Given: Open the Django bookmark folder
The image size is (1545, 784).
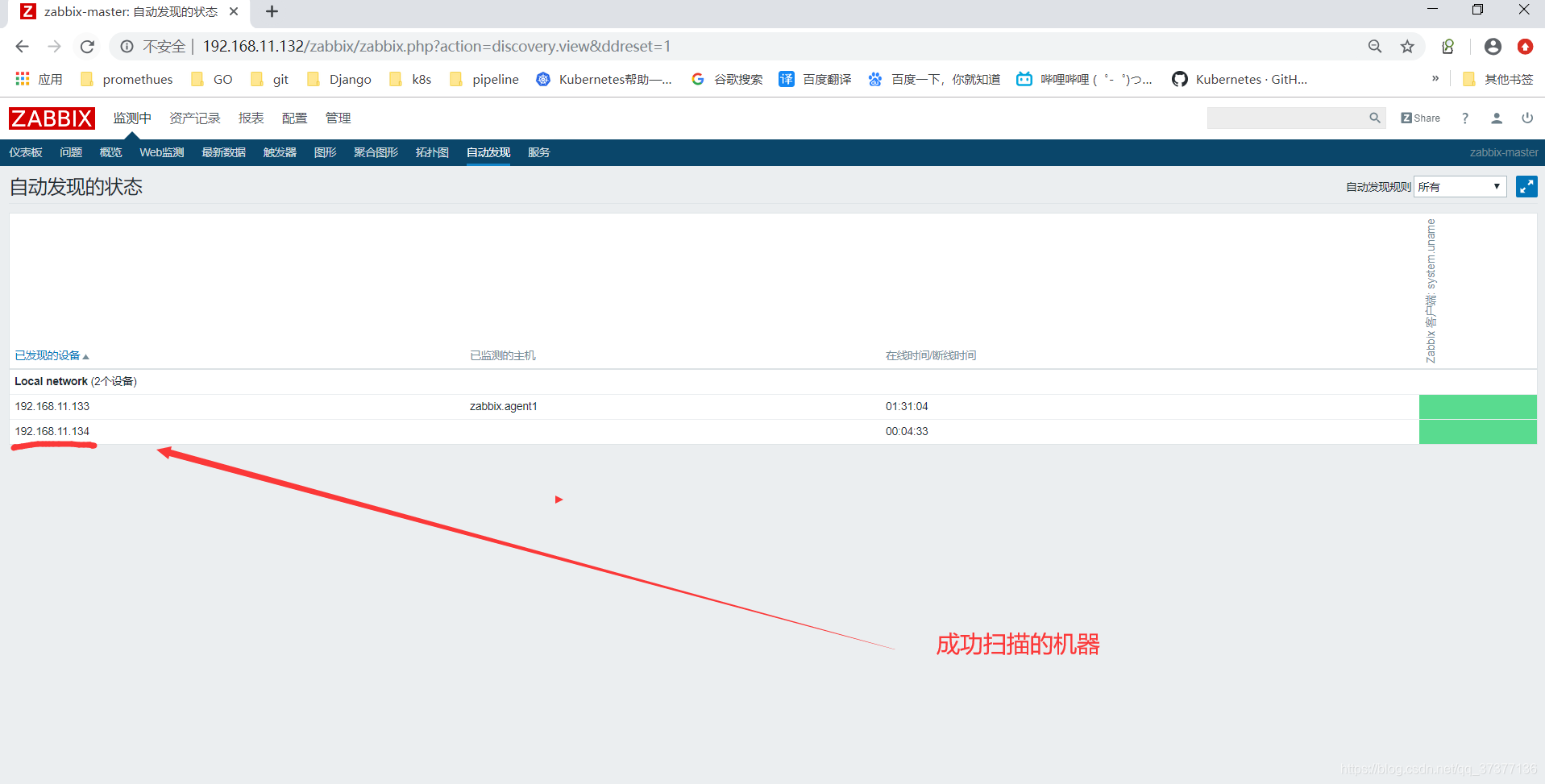Looking at the screenshot, I should 339,79.
